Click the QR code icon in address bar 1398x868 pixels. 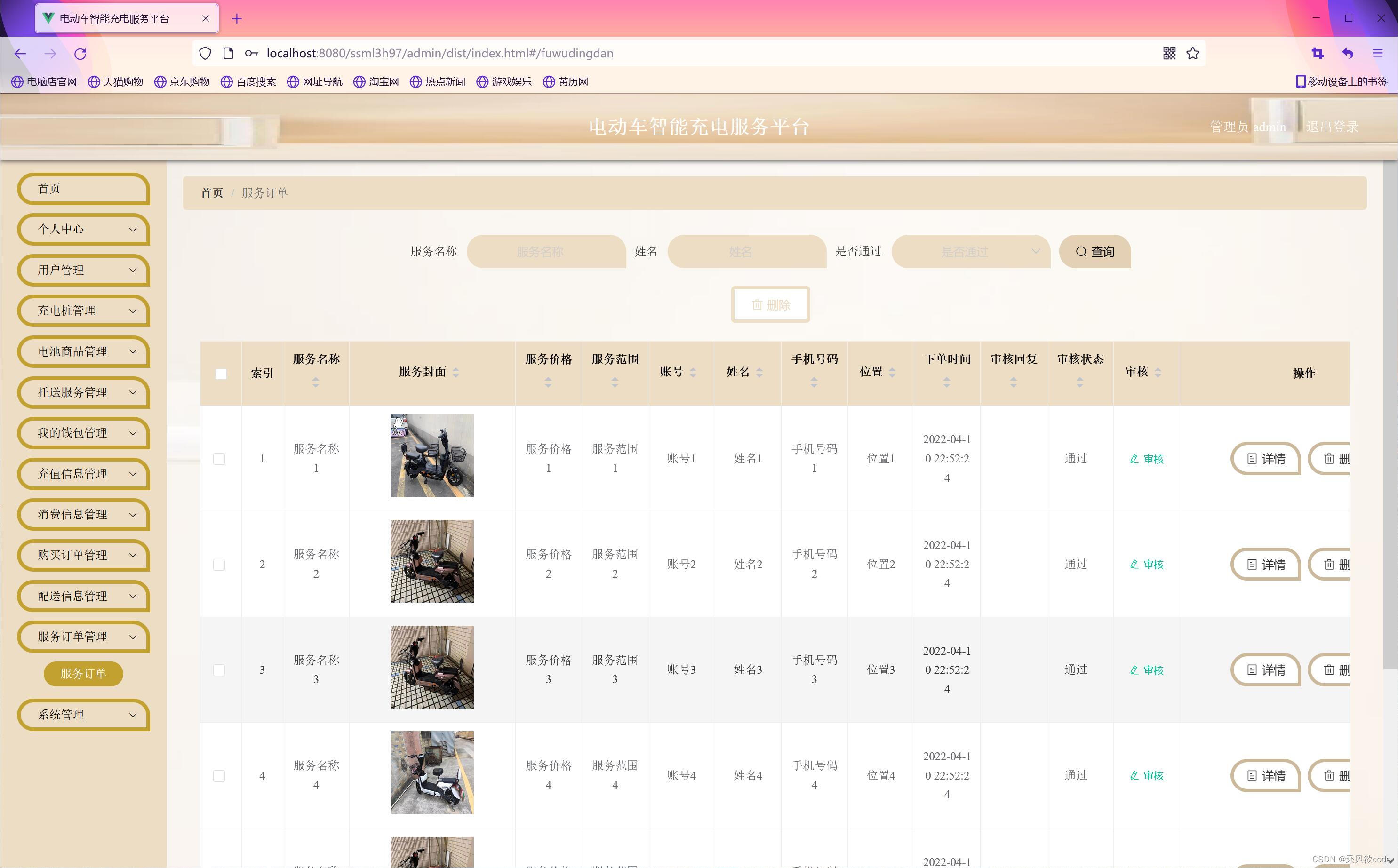coord(1169,53)
